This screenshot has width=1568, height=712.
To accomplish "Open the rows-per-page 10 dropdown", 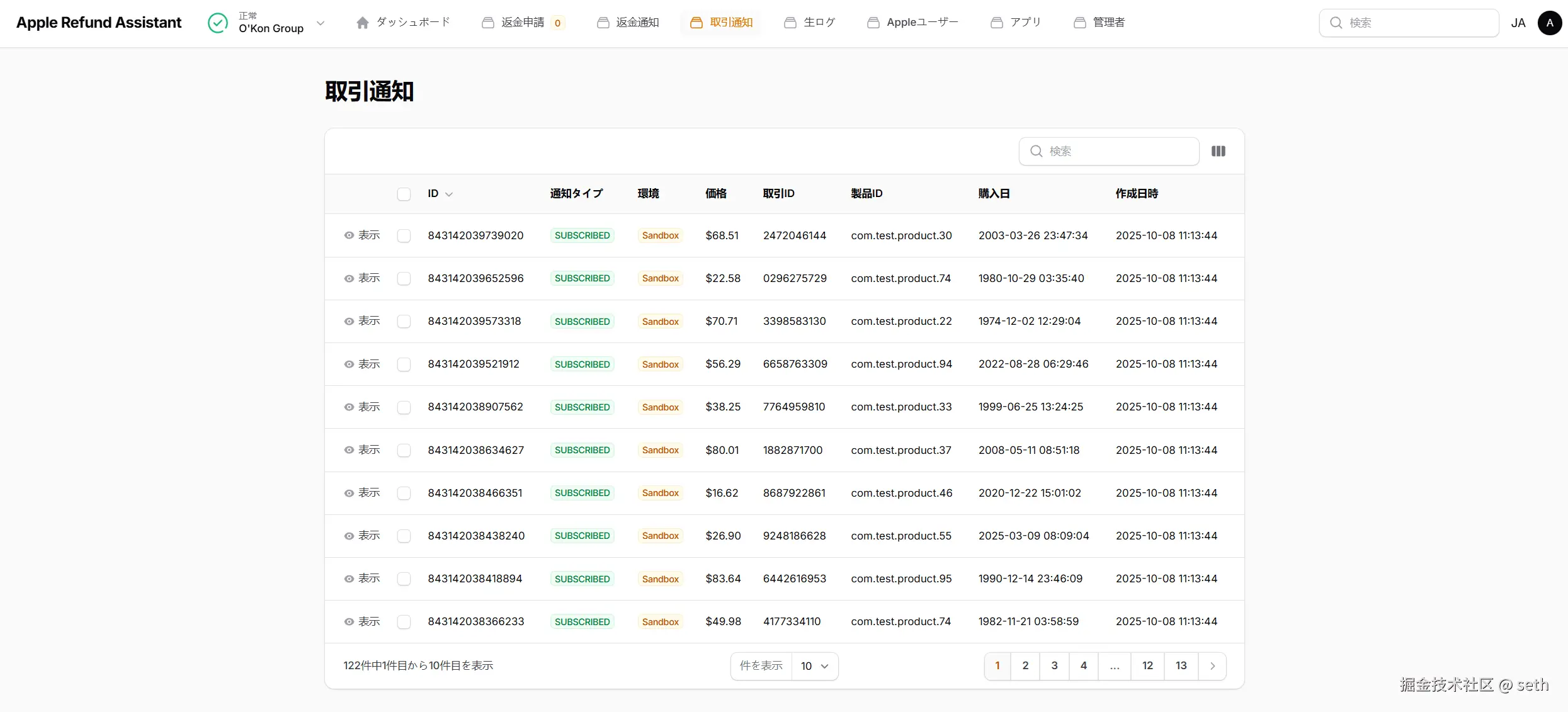I will pos(814,666).
